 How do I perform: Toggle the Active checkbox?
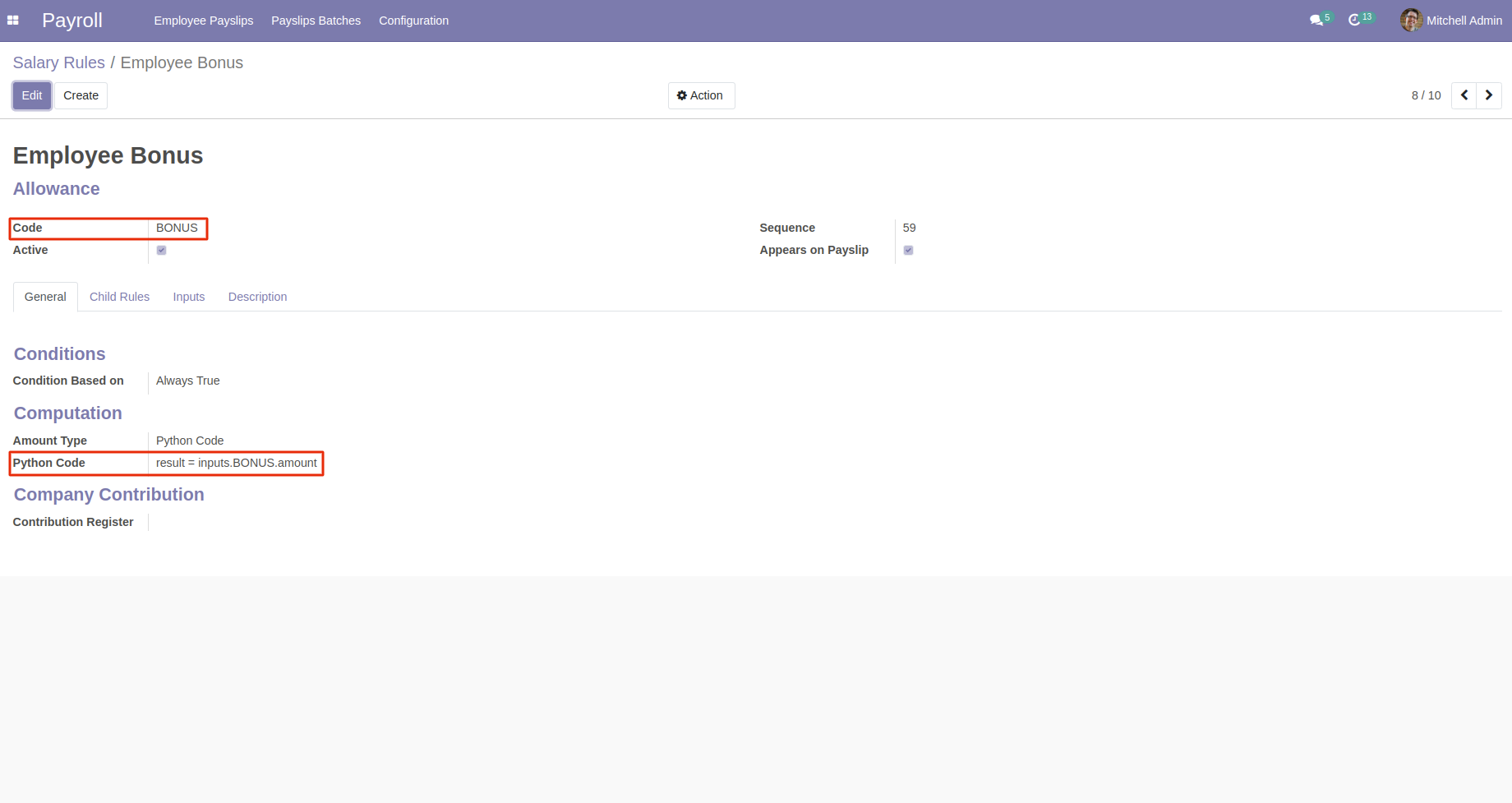(161, 250)
